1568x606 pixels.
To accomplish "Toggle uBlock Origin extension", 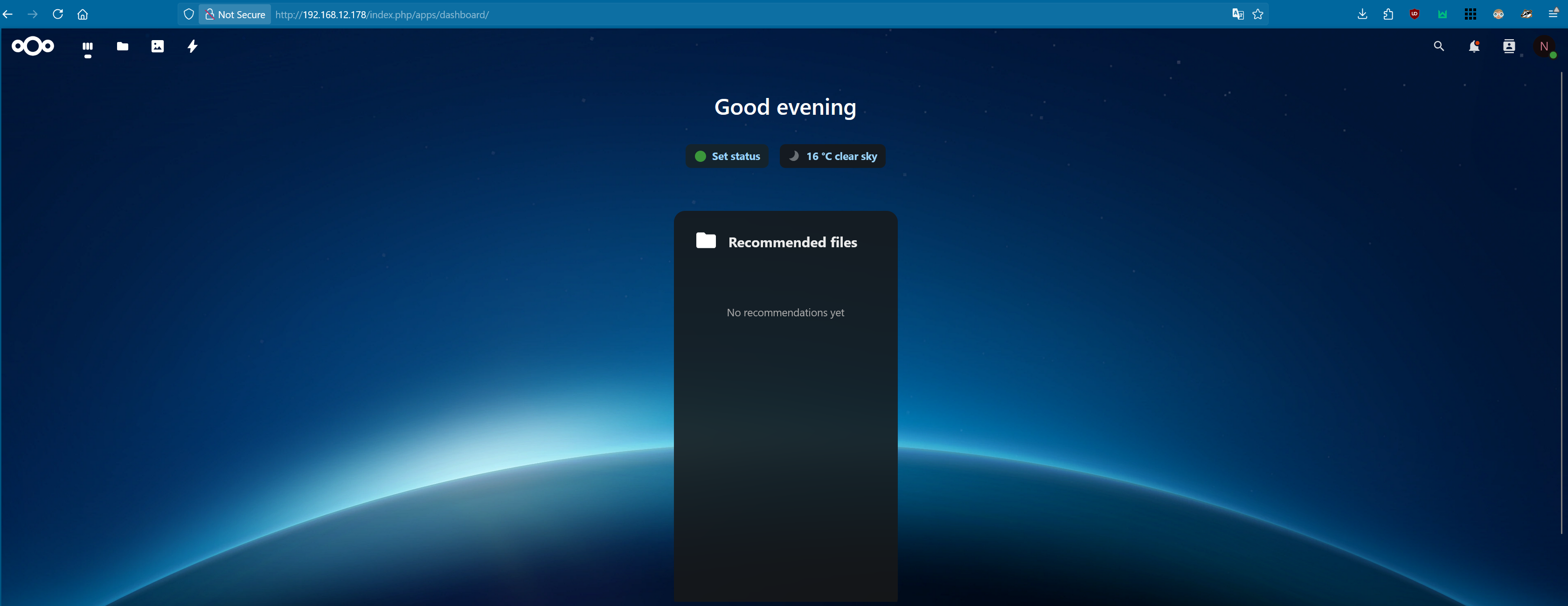I will (x=1414, y=14).
